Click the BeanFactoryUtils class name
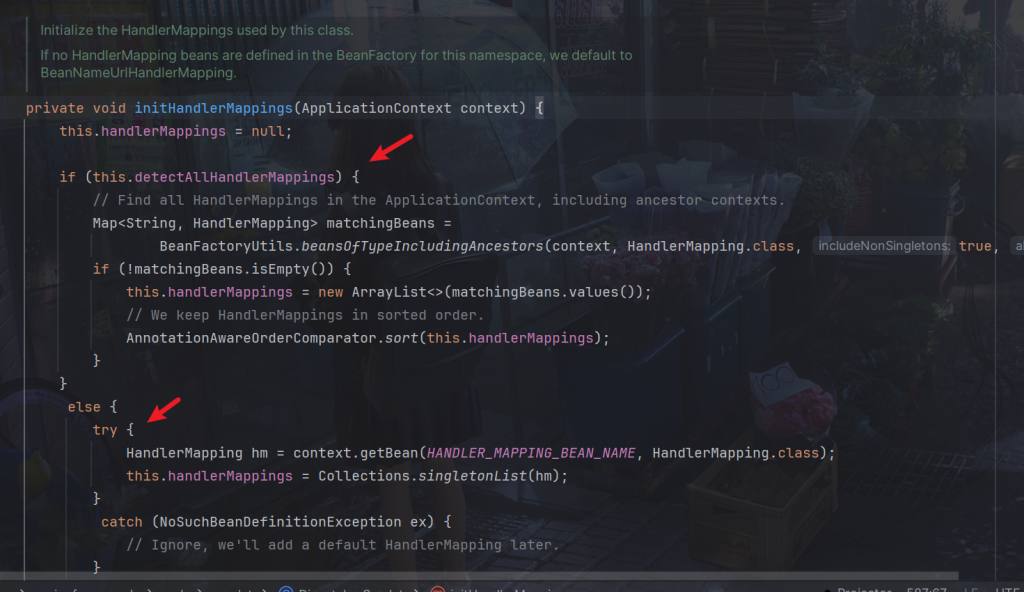The width and height of the screenshot is (1024, 592). 217,246
